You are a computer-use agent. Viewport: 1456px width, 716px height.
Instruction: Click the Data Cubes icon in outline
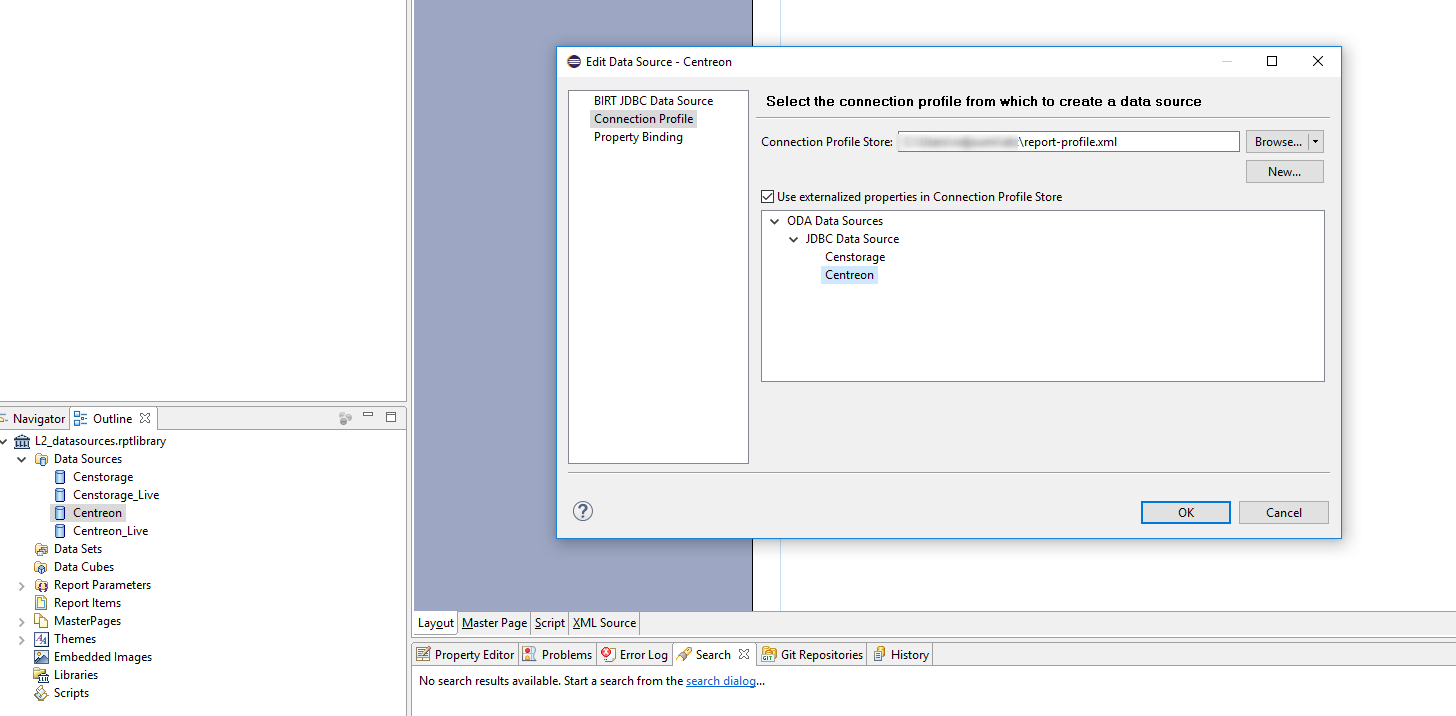coord(41,567)
